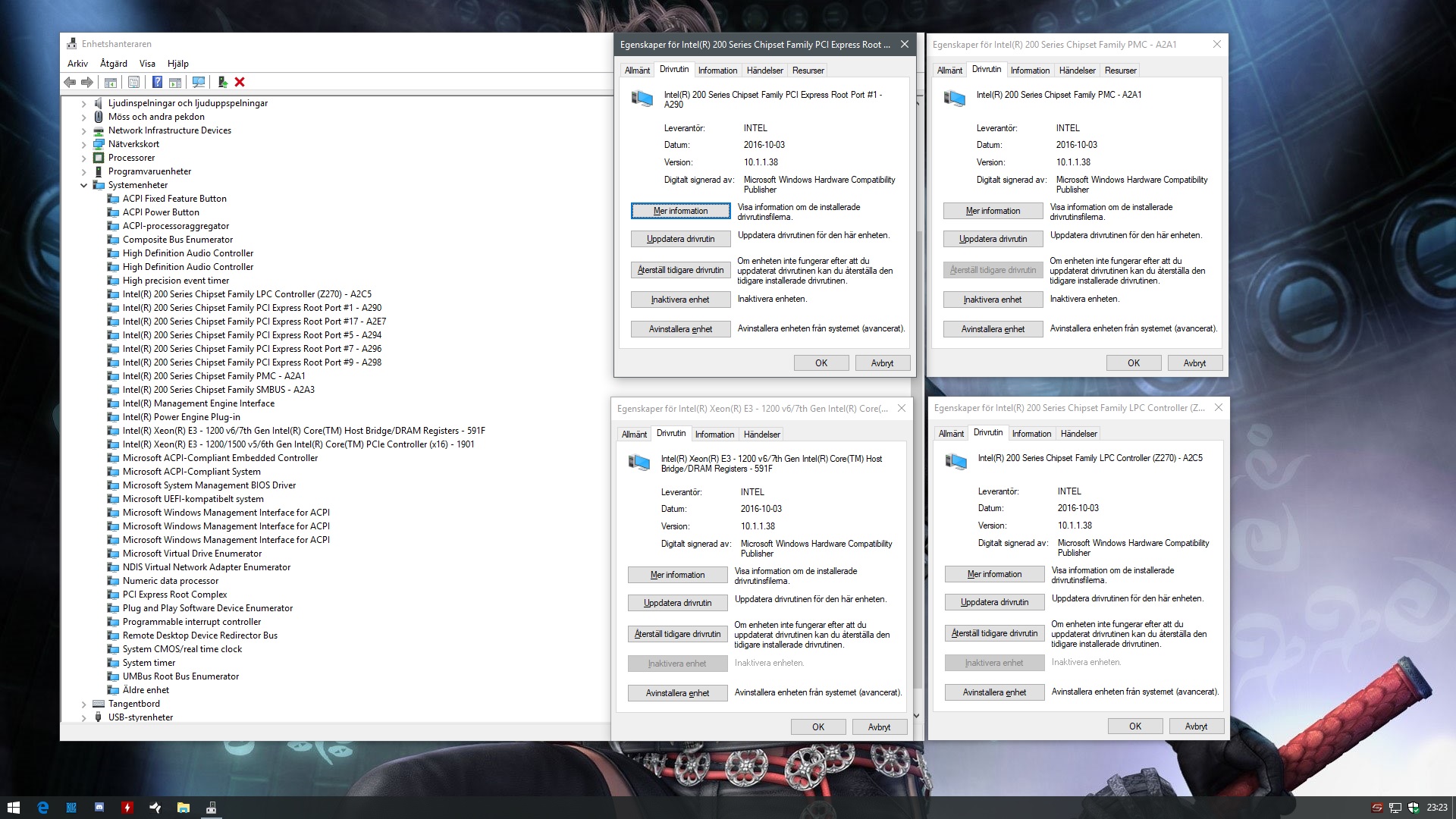Click the show/hide action pane toolbar icon

175,82
